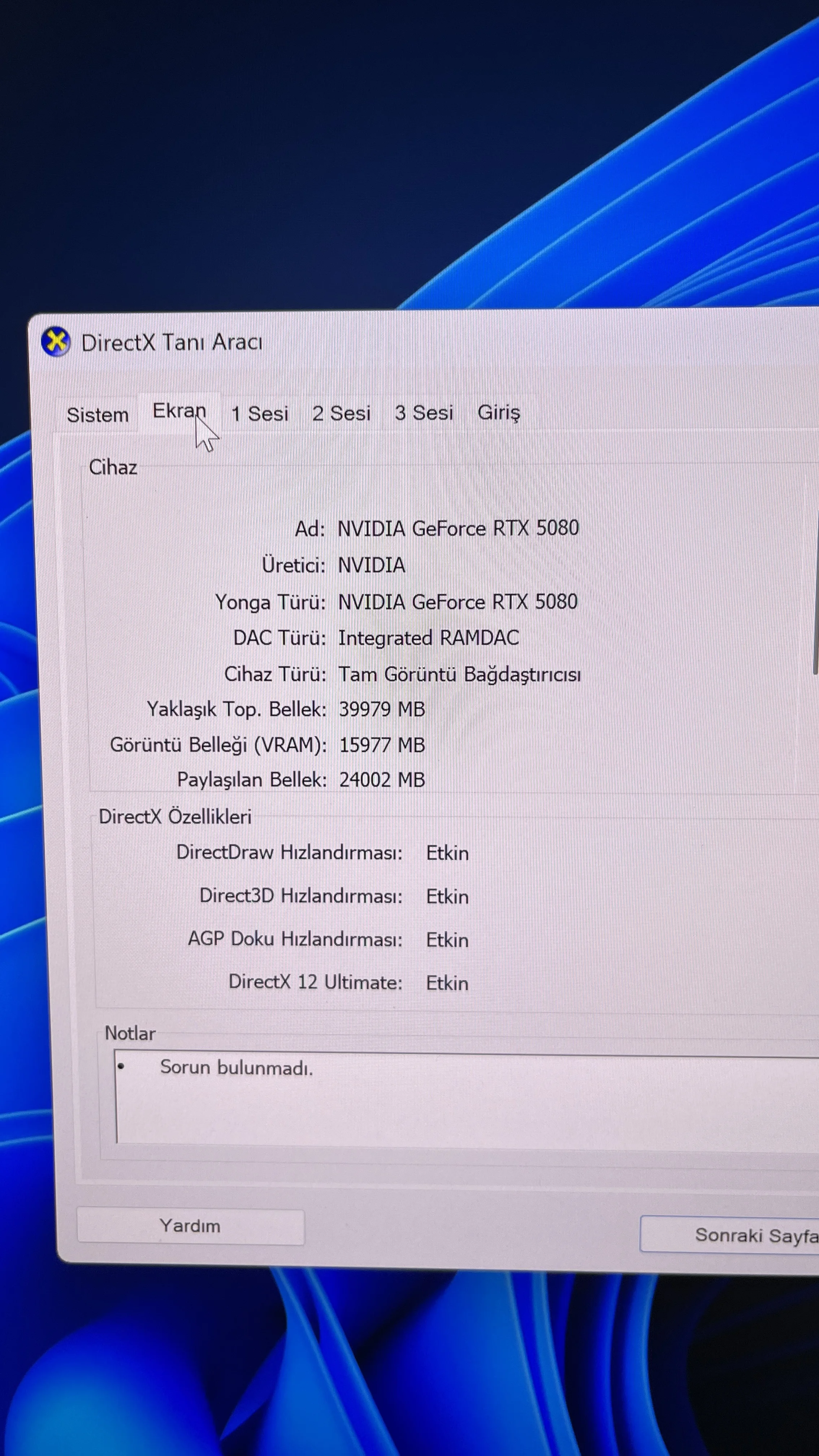This screenshot has width=819, height=1456.
Task: Click the Üretici value NVIDIA
Action: click(x=371, y=565)
